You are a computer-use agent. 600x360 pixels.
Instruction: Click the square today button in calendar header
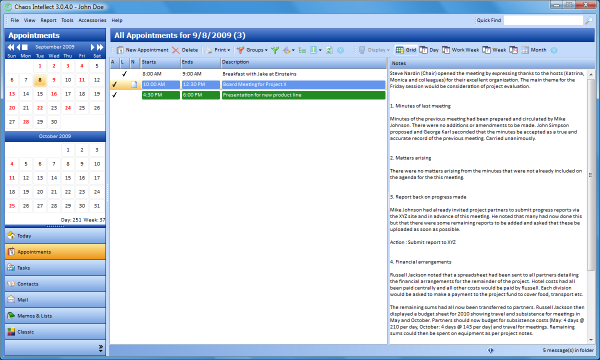click(25, 47)
